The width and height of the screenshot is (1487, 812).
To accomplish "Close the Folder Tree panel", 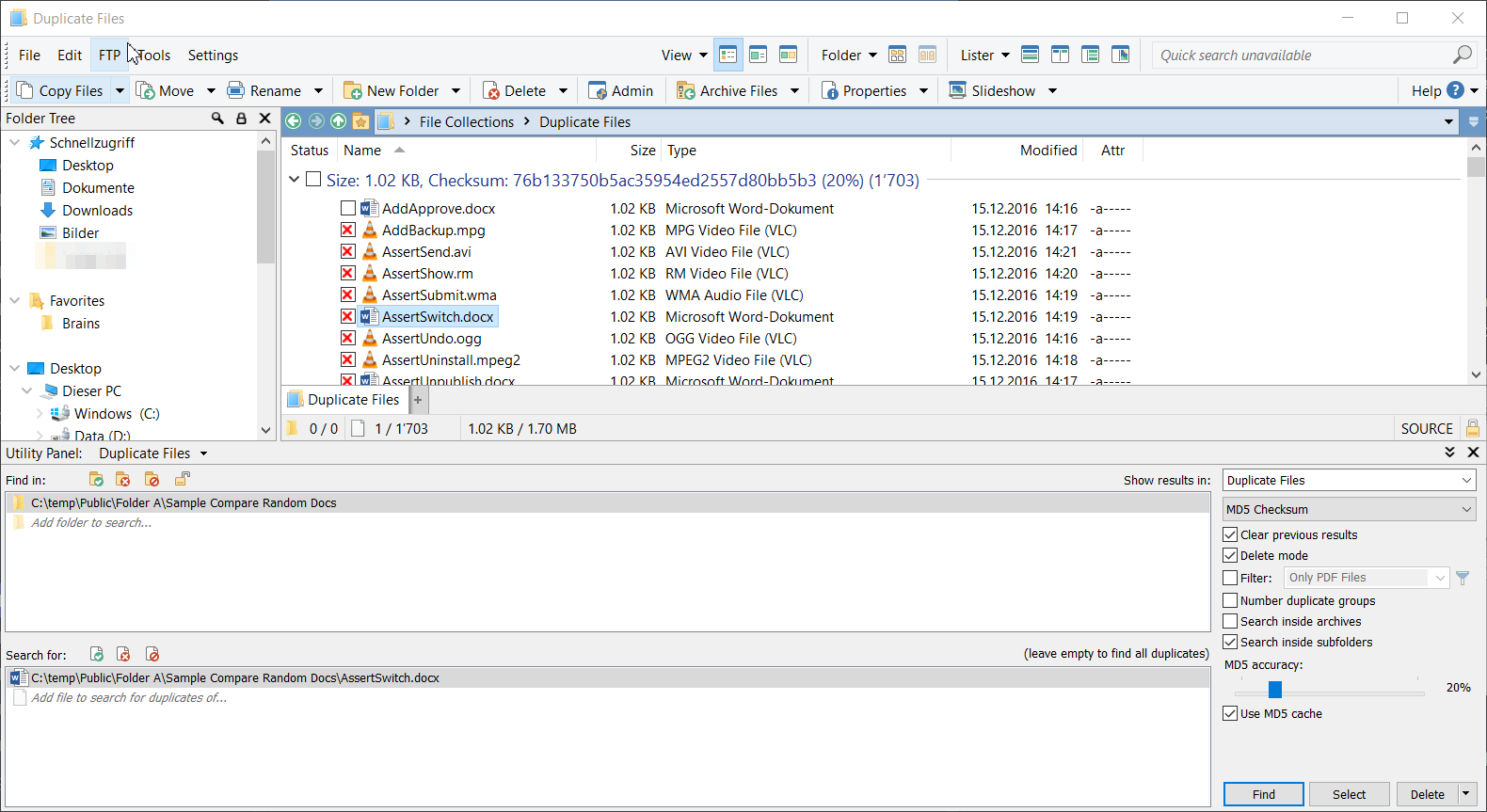I will [x=264, y=118].
